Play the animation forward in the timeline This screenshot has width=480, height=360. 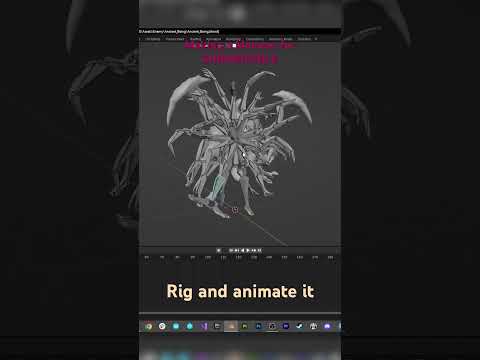[x=248, y=250]
